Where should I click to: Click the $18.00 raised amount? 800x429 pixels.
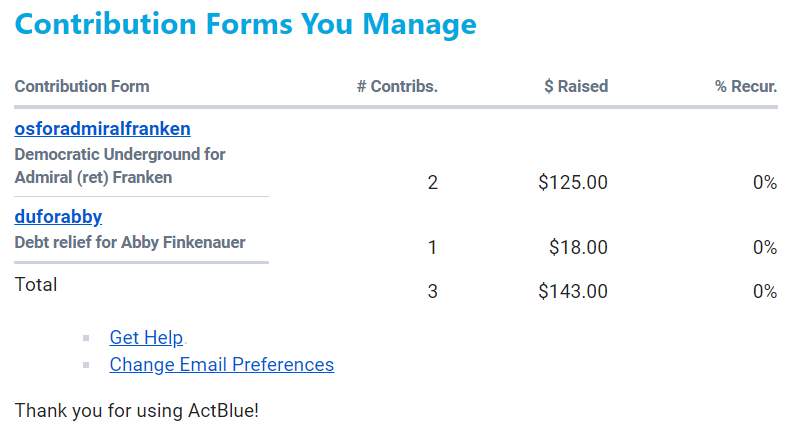point(578,247)
